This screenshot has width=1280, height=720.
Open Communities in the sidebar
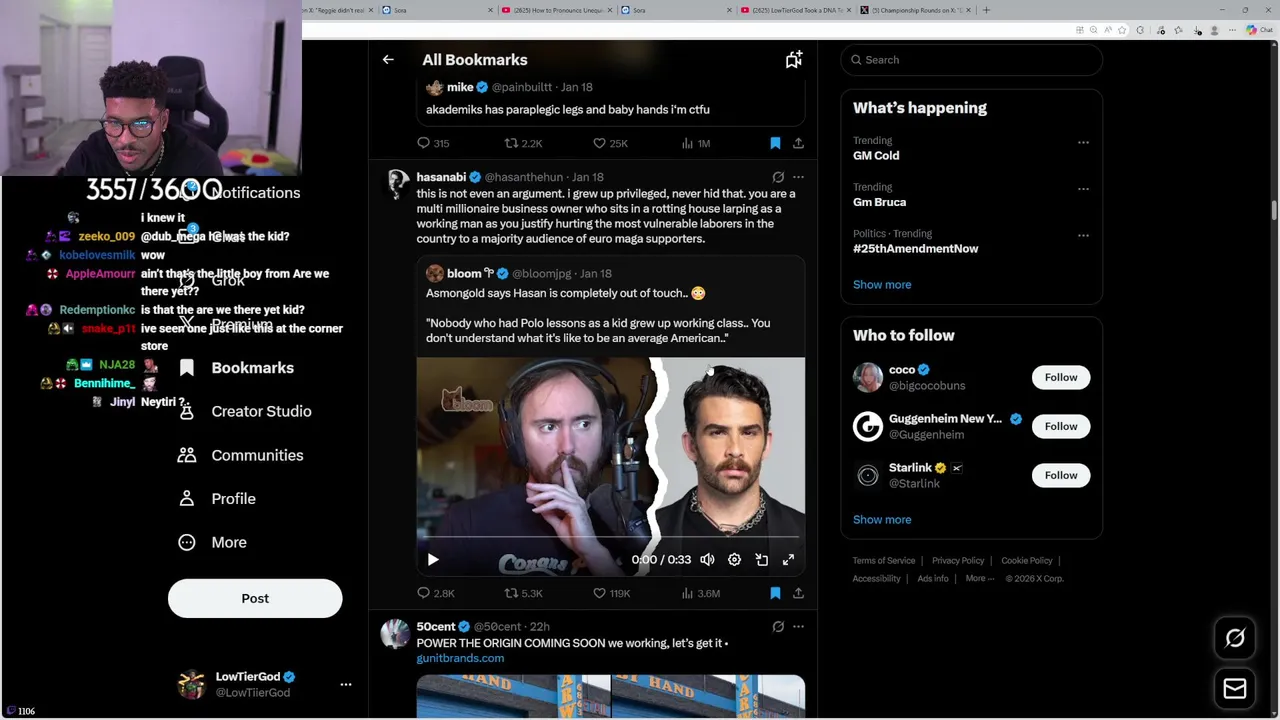point(240,455)
